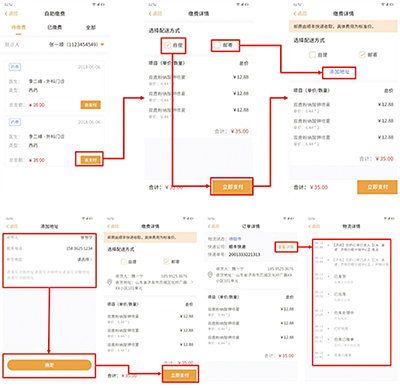
Task: Click the 添加地址 link
Action: point(339,72)
